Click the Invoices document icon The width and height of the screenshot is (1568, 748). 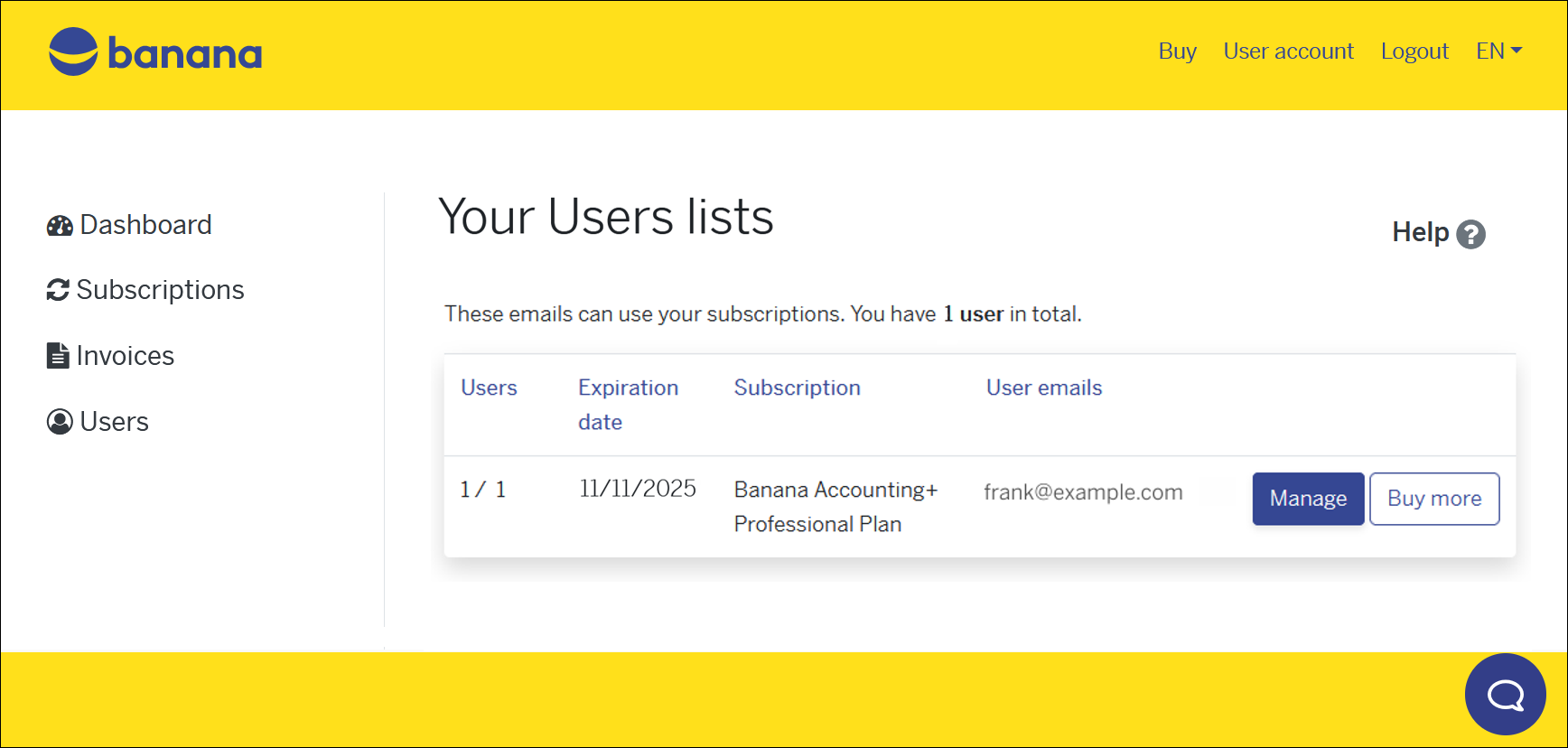click(58, 356)
